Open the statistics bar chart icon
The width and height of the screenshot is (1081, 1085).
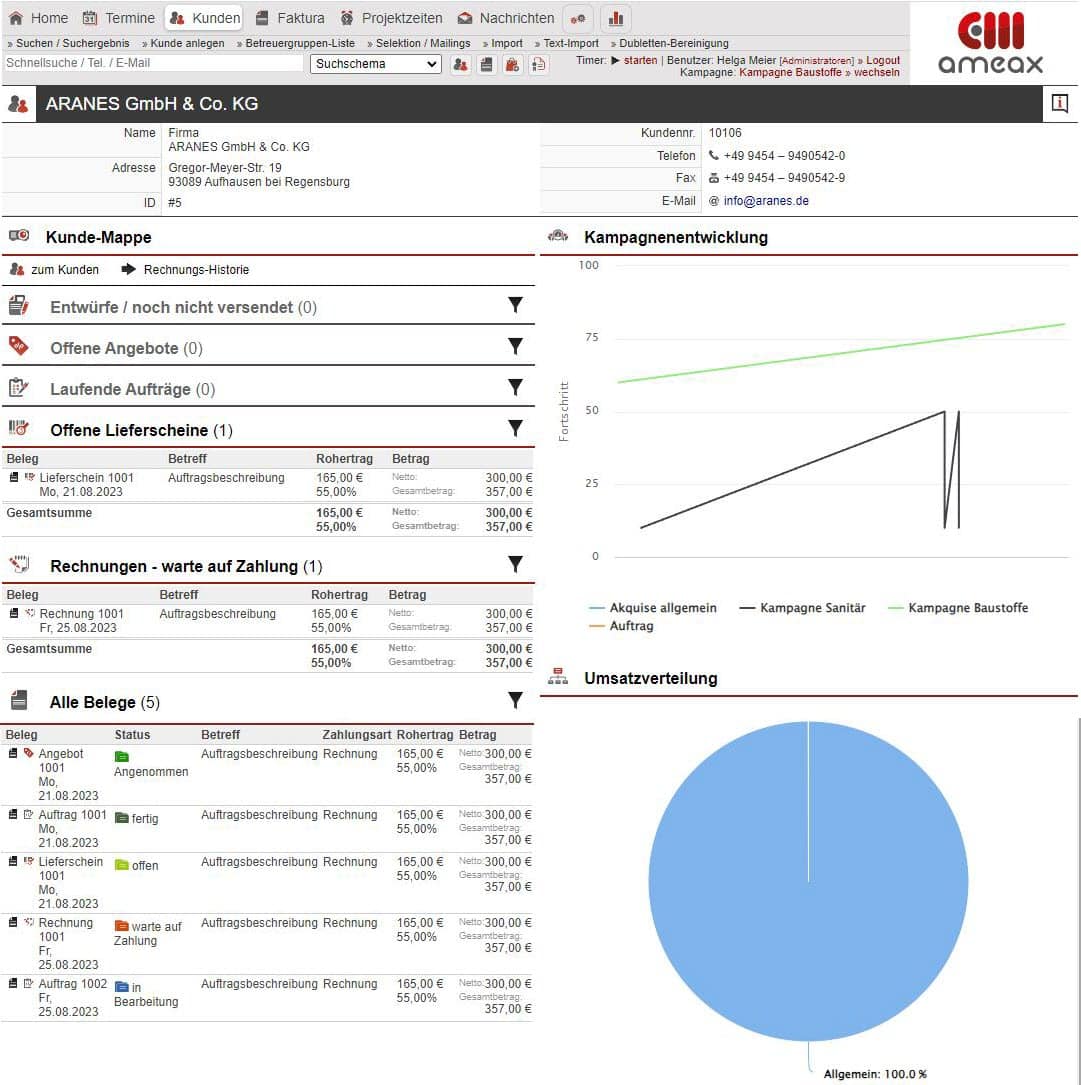[616, 18]
